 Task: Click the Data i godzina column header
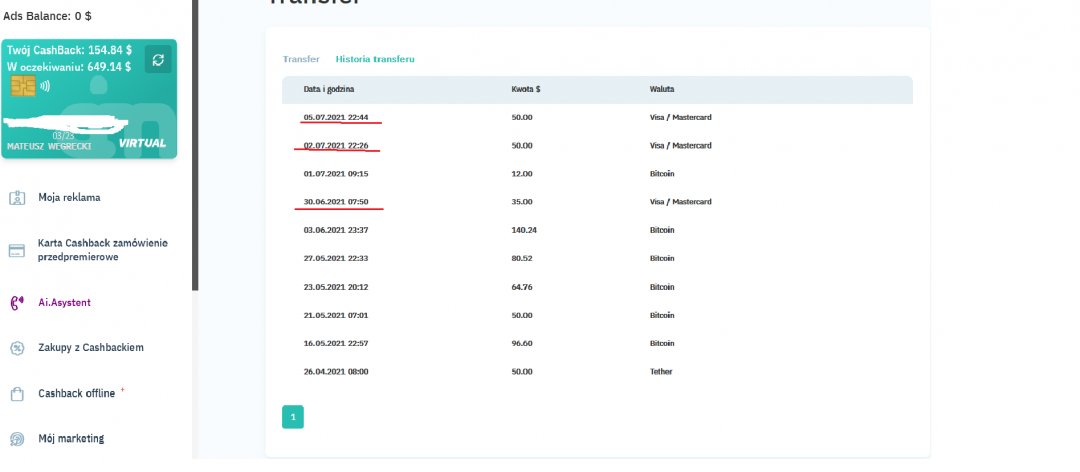(x=329, y=90)
